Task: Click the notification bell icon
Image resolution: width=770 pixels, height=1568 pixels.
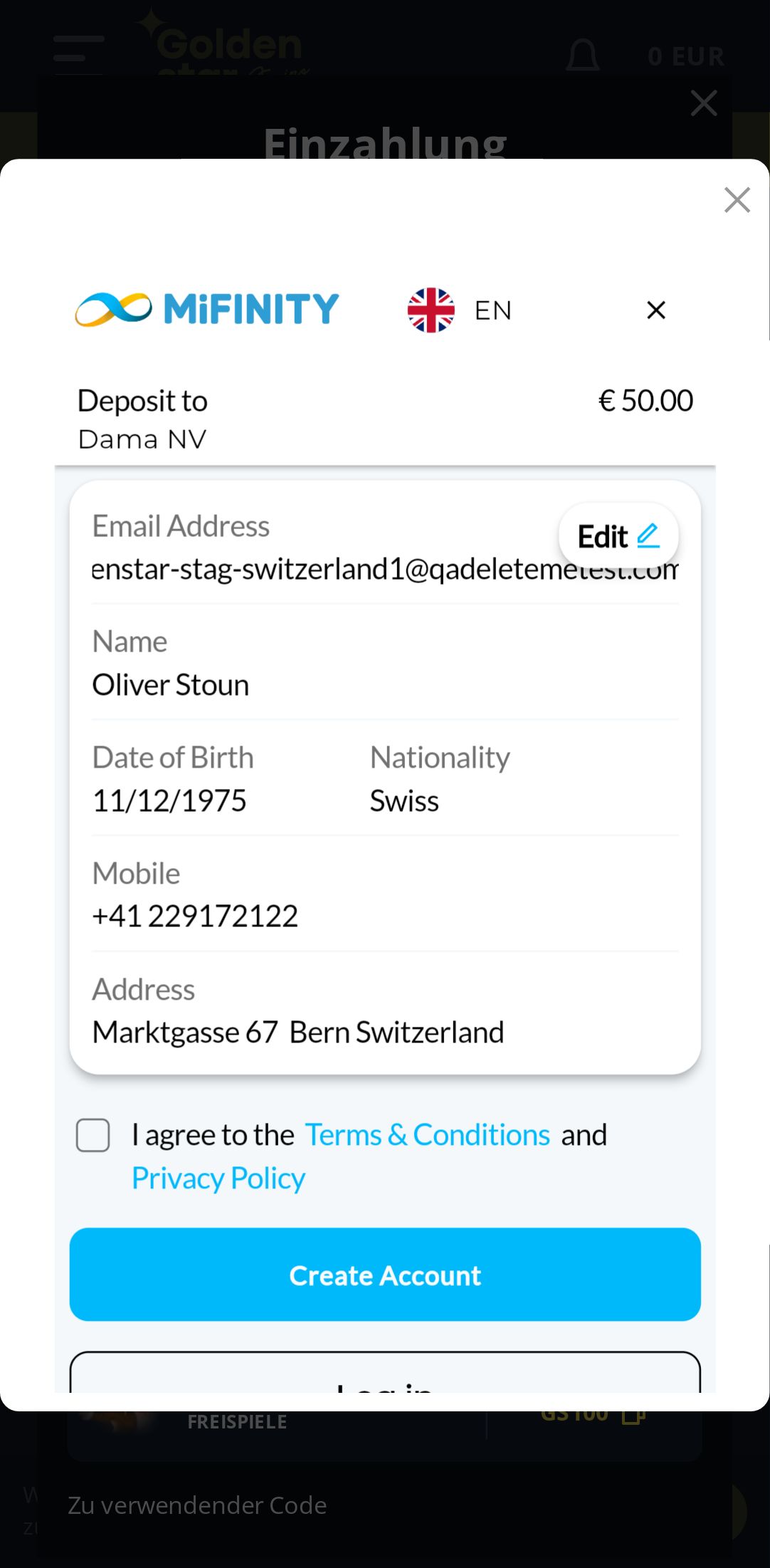Action: click(x=582, y=55)
